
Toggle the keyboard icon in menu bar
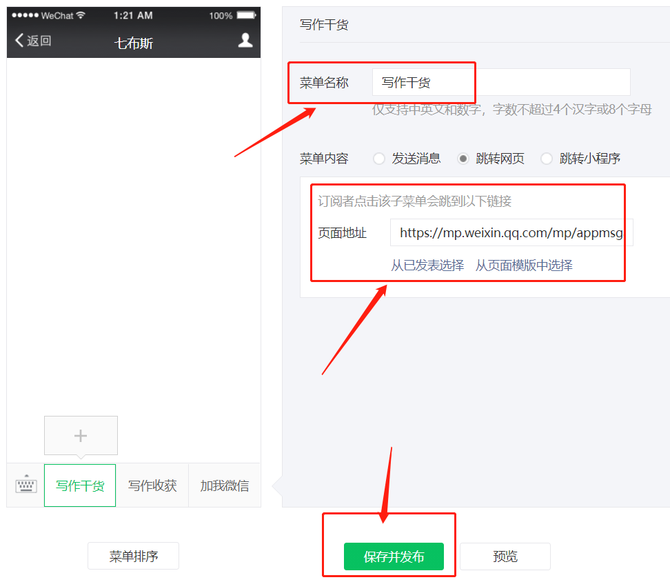click(x=26, y=485)
